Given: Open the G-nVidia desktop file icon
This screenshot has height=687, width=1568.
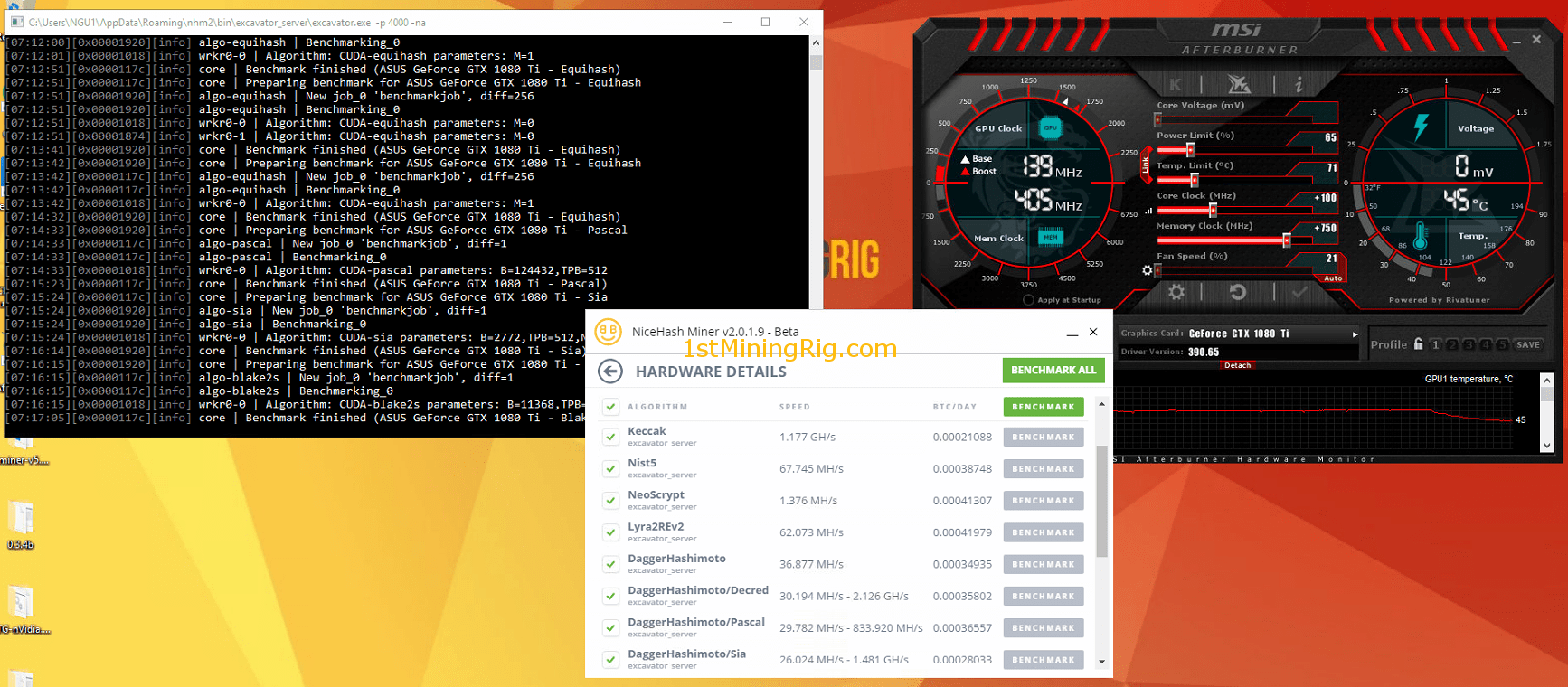Looking at the screenshot, I should [x=23, y=609].
